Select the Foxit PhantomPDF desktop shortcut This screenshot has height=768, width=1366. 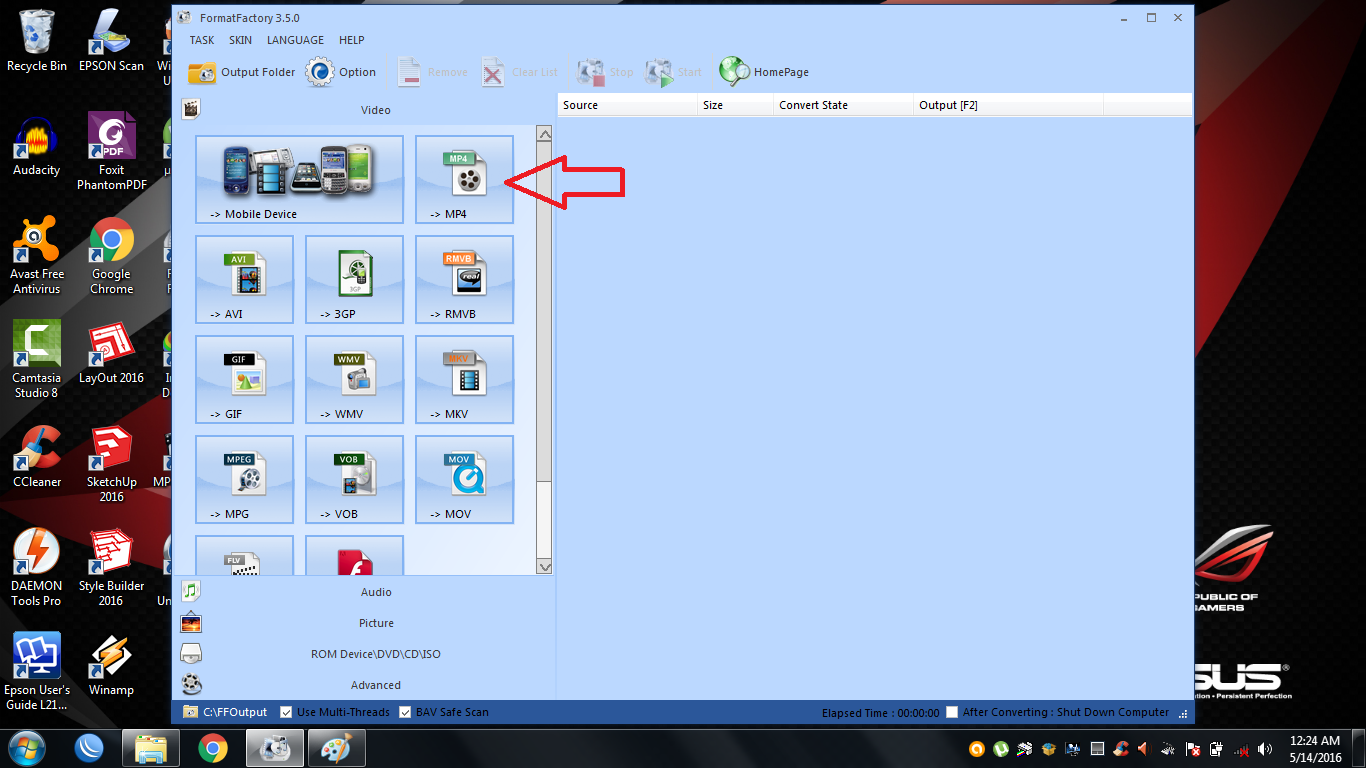[x=111, y=152]
